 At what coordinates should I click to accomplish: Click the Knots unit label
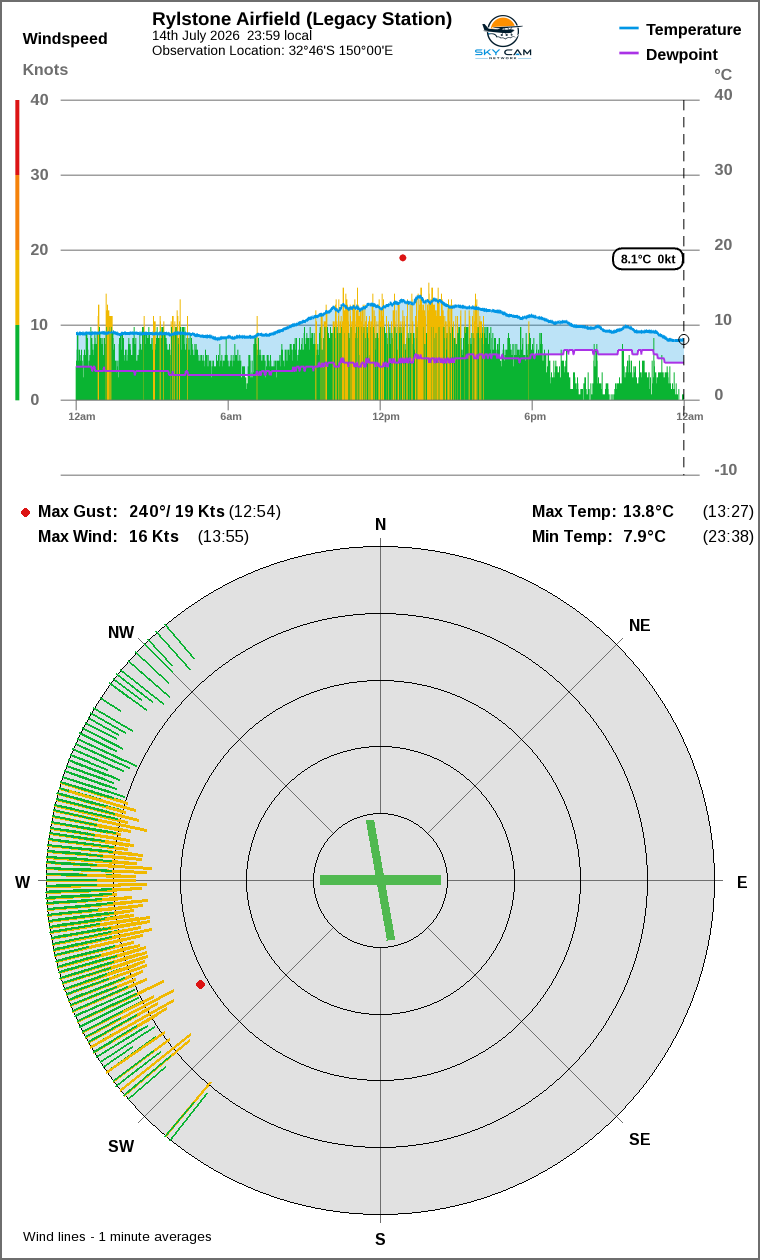point(46,70)
